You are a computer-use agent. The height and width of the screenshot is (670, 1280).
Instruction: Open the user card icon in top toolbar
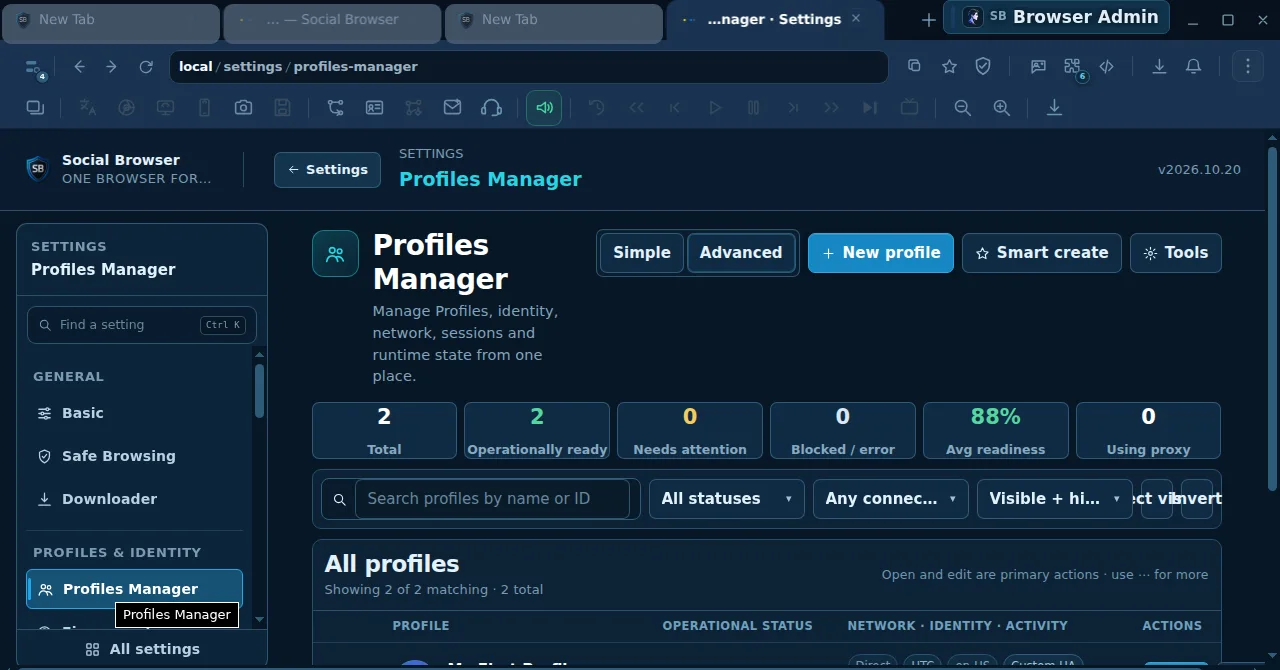click(x=1039, y=66)
